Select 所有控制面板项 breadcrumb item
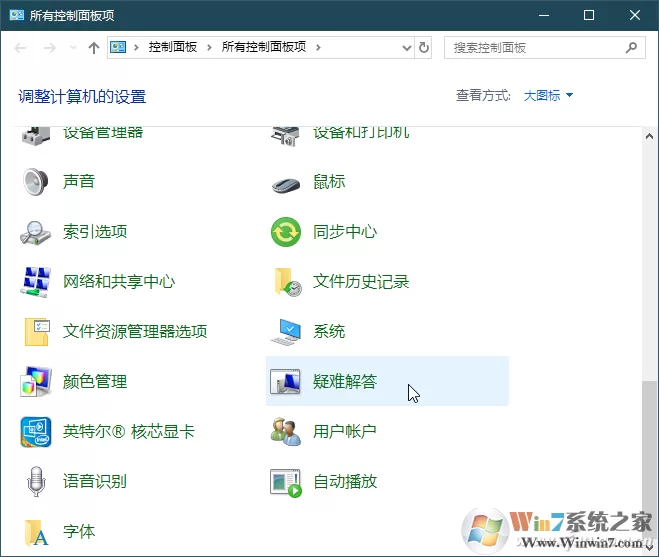This screenshot has width=659, height=557. 264,47
